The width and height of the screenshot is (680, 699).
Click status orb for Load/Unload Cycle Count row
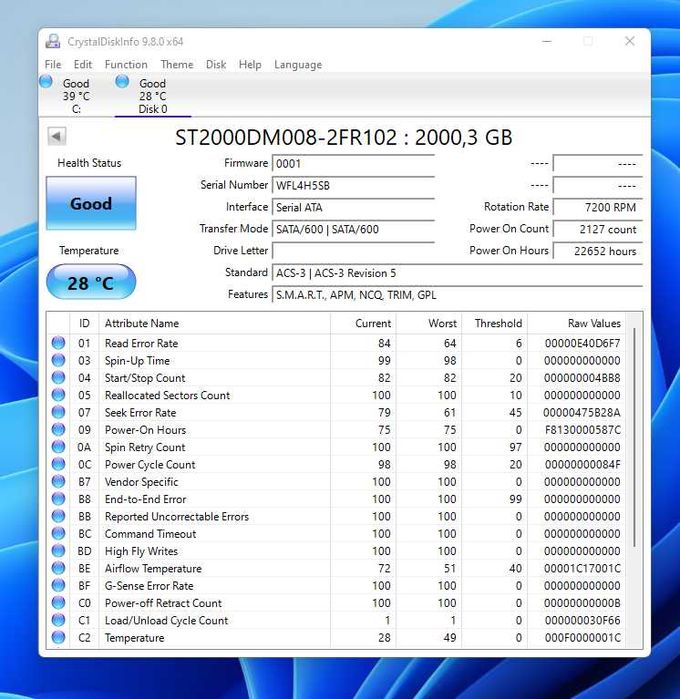pyautogui.click(x=58, y=620)
